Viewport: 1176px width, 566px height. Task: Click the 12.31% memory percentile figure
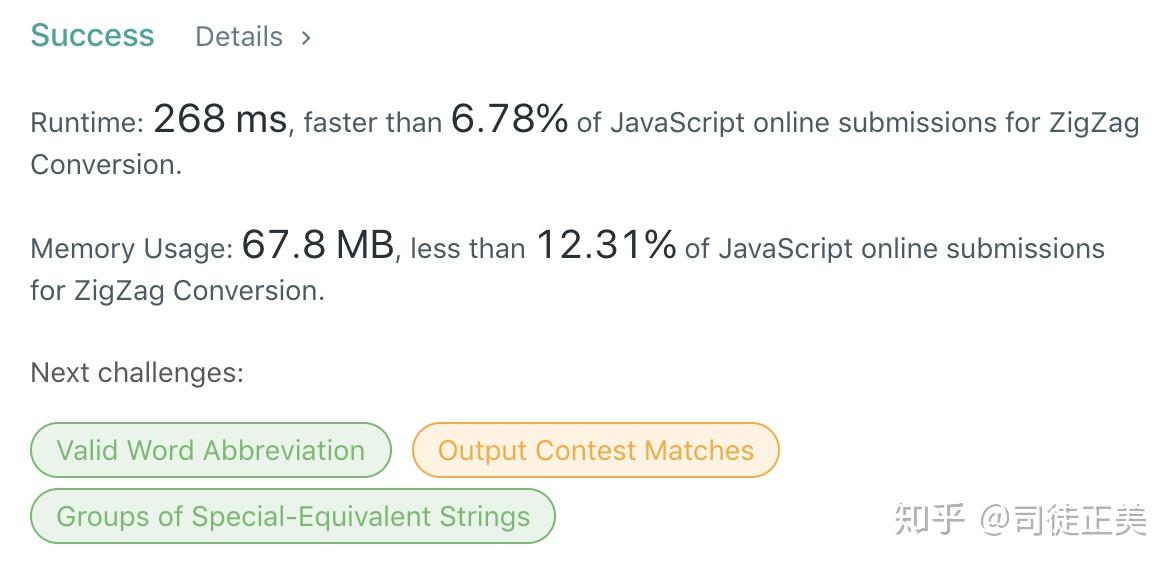[606, 245]
